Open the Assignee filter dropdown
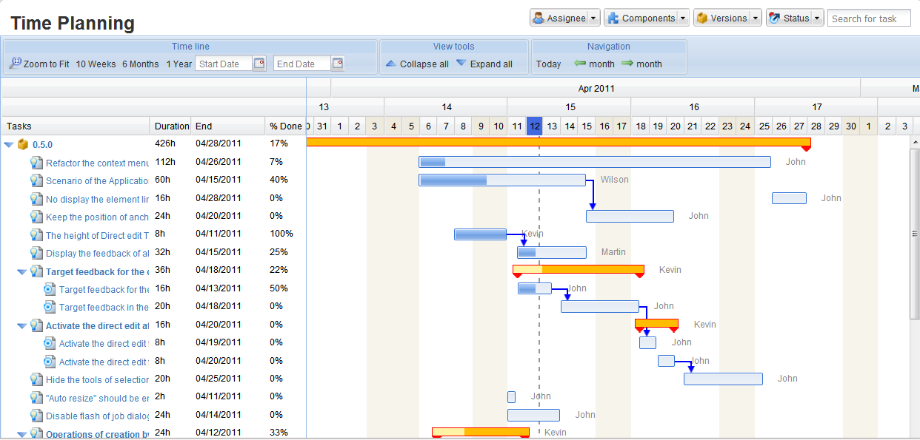Screen dimensions: 920x440 pyautogui.click(x=565, y=18)
